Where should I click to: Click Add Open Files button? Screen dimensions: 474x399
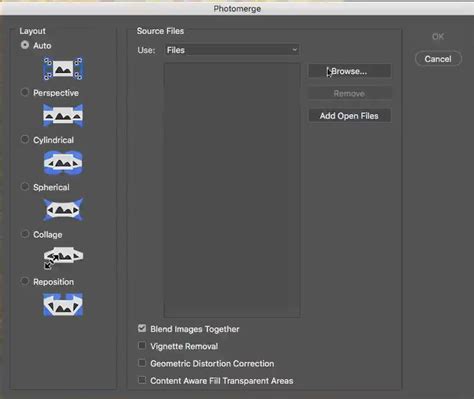click(x=349, y=116)
